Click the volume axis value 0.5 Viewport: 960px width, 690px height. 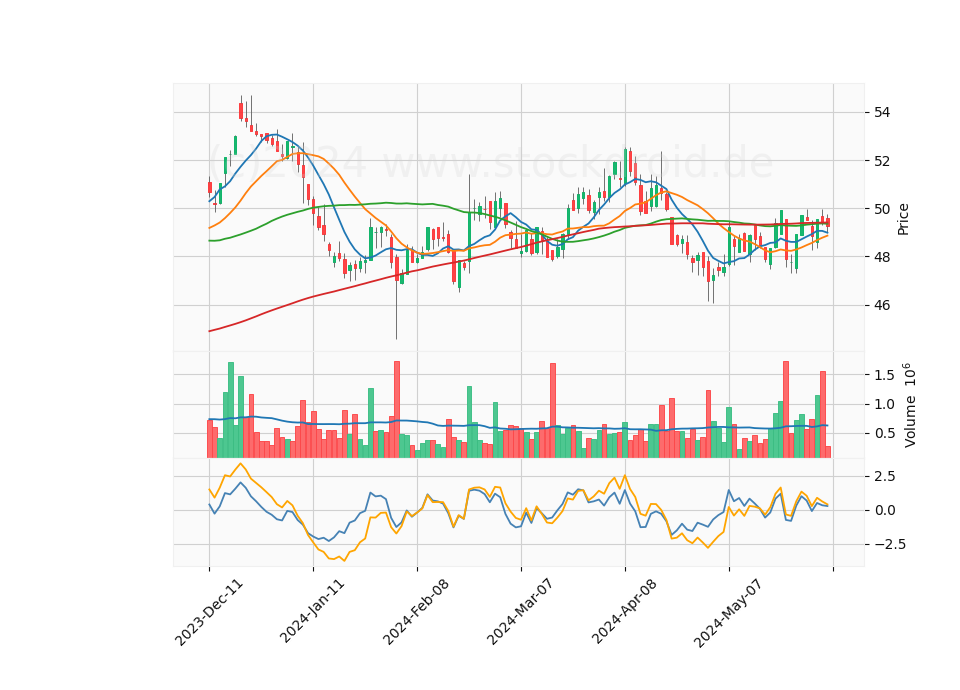point(884,433)
